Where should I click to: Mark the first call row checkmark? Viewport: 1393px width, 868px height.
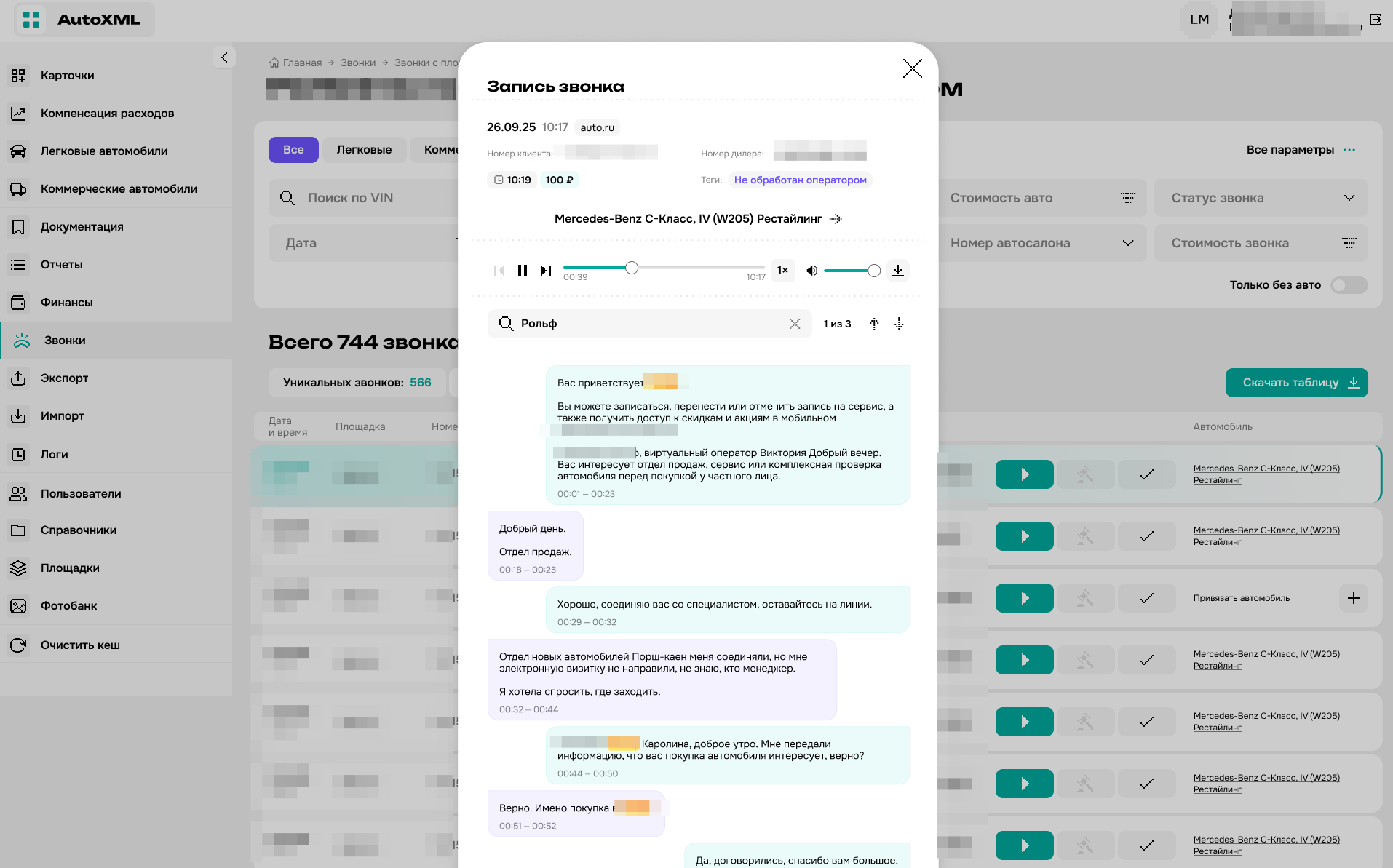click(1146, 474)
